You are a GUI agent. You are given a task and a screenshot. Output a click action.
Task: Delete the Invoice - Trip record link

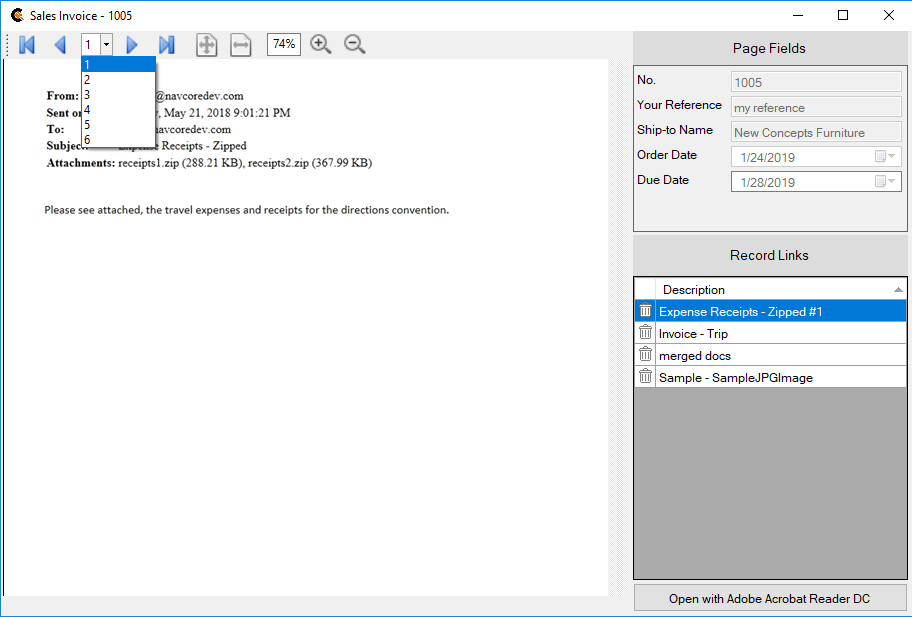[645, 333]
